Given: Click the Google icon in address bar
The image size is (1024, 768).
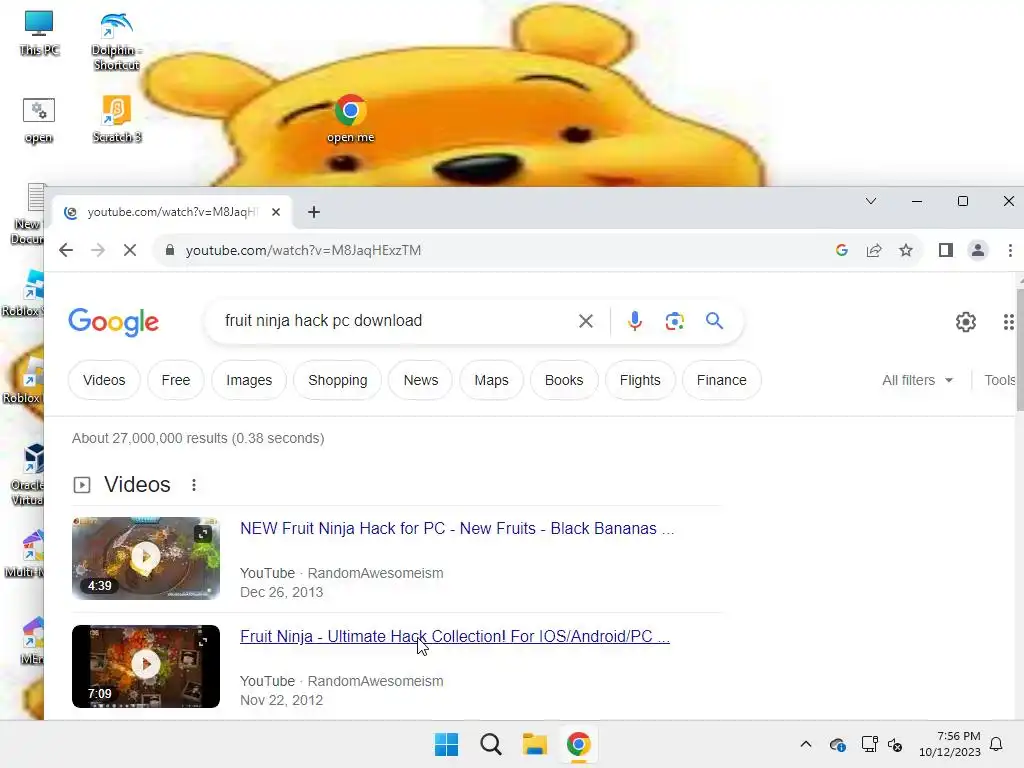Looking at the screenshot, I should coord(842,250).
